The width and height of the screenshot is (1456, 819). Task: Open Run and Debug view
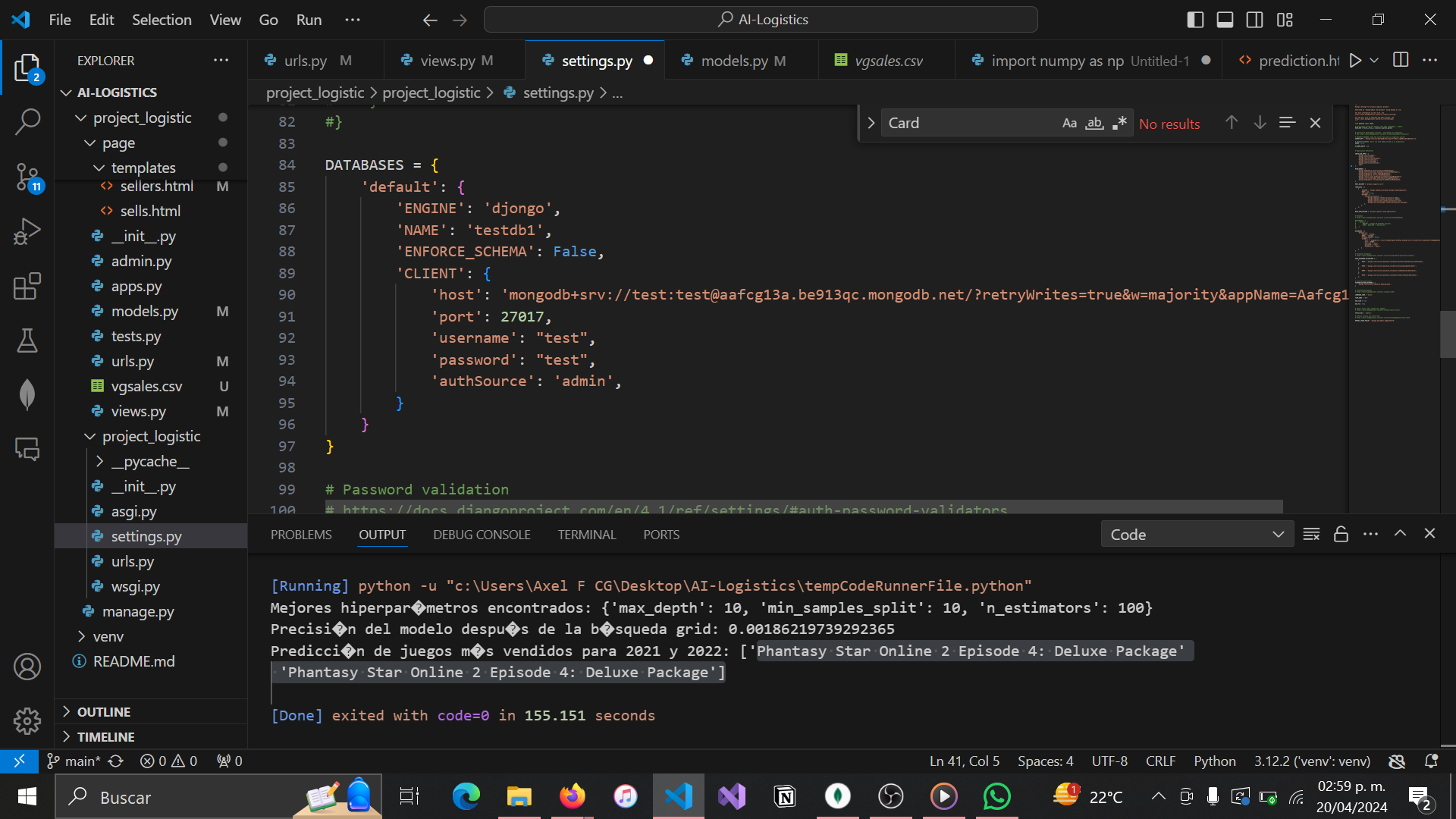click(x=27, y=232)
